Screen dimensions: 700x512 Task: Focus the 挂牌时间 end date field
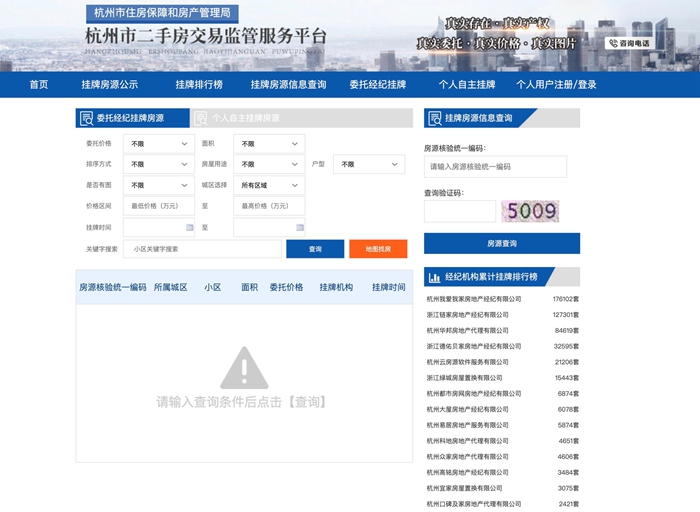269,228
